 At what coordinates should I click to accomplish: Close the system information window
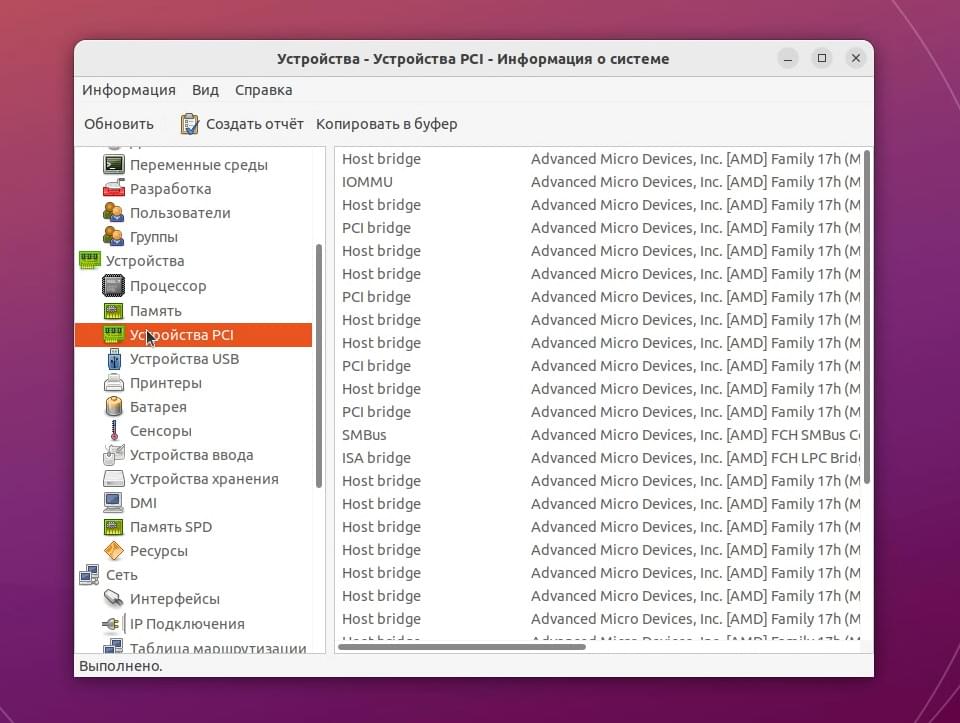coord(855,58)
